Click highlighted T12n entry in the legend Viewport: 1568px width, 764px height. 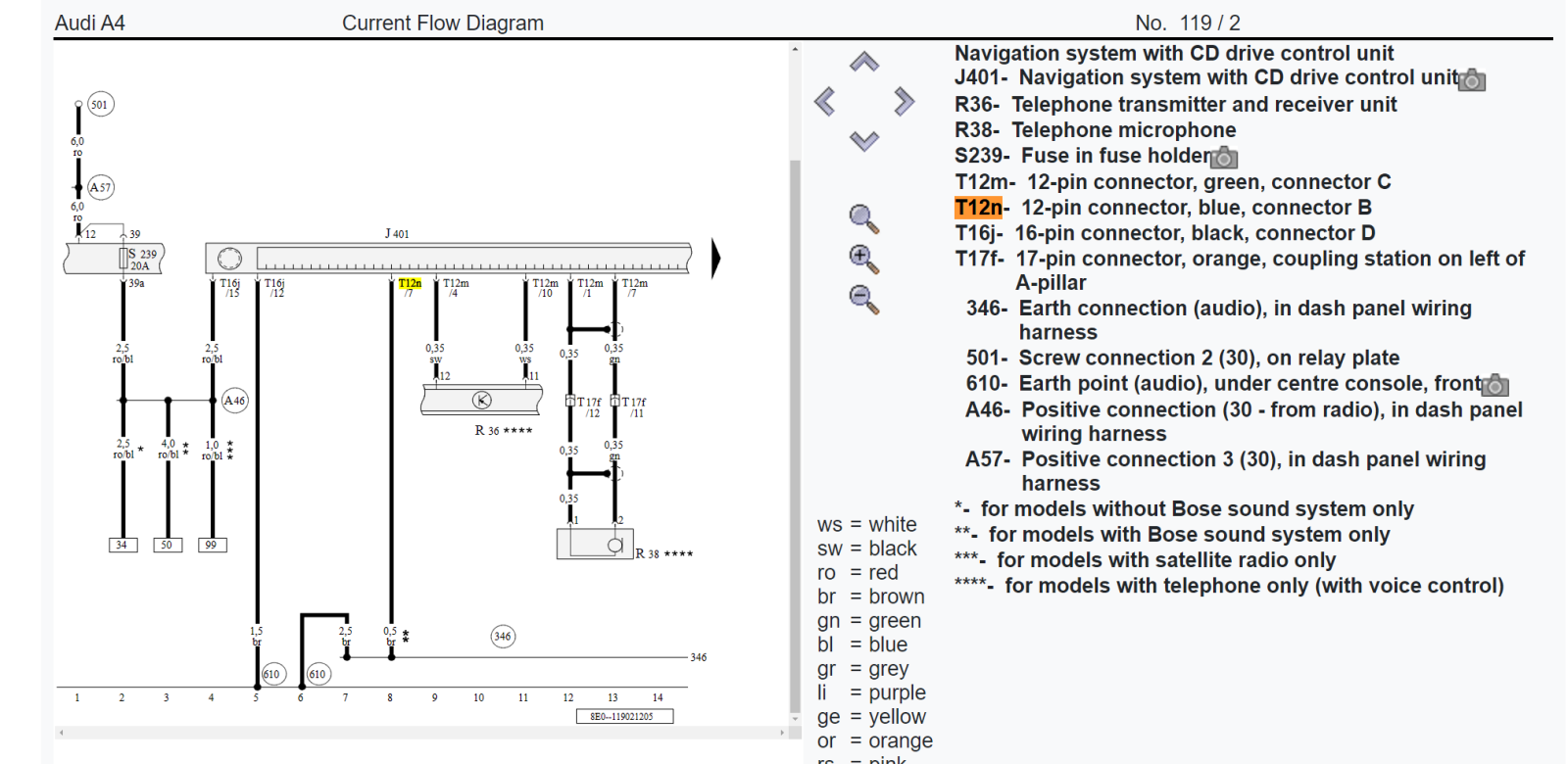979,208
